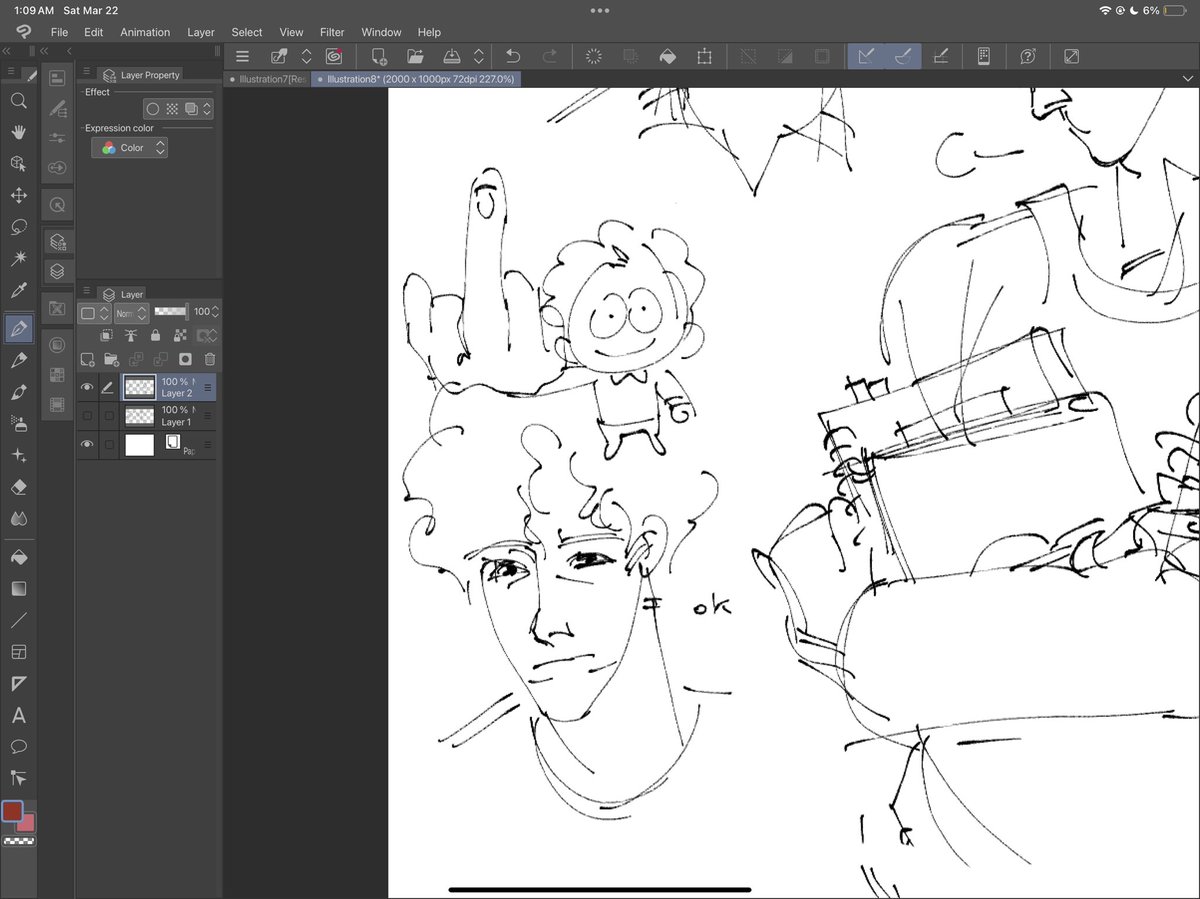1200x899 pixels.
Task: Open the Expression color Color dropdown
Action: pos(129,148)
